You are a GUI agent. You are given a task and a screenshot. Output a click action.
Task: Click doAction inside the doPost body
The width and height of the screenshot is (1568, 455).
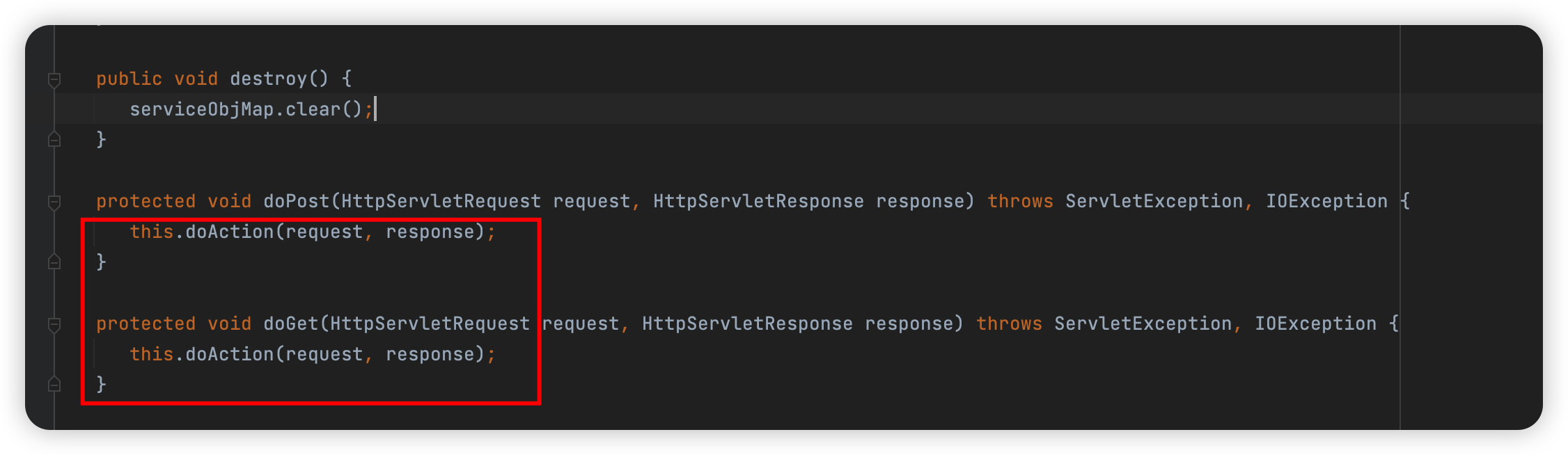pos(229,232)
